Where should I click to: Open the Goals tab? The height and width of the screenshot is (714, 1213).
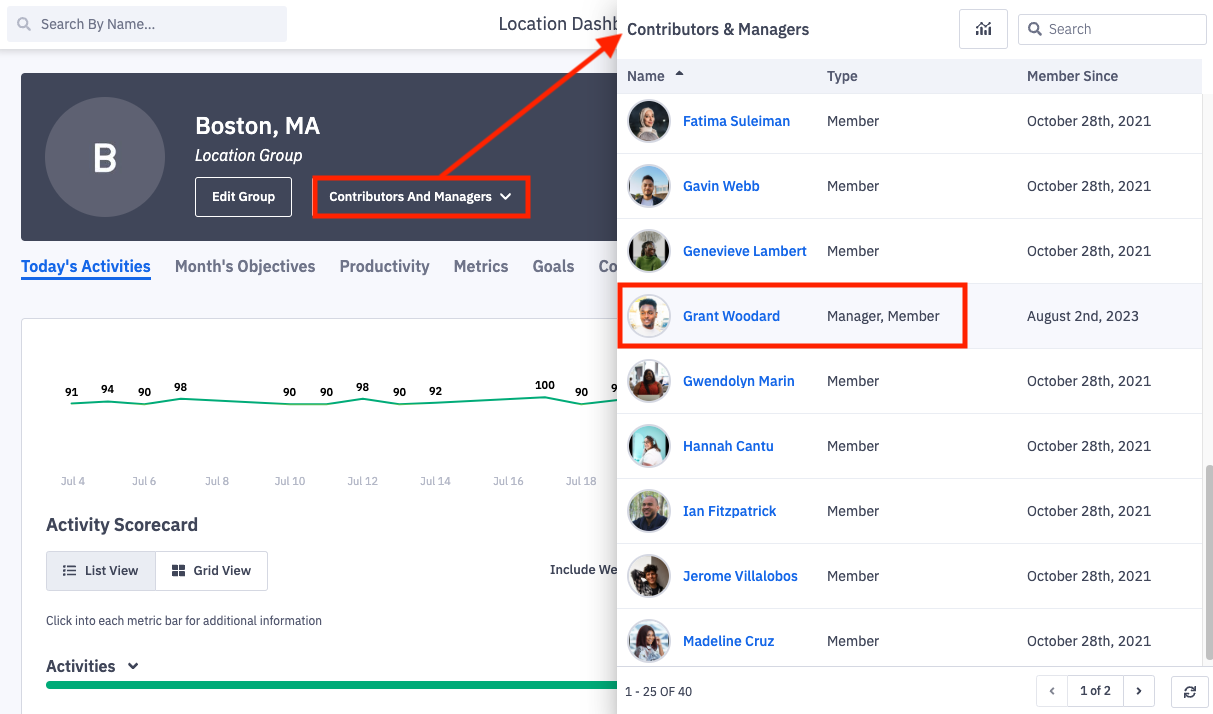553,266
